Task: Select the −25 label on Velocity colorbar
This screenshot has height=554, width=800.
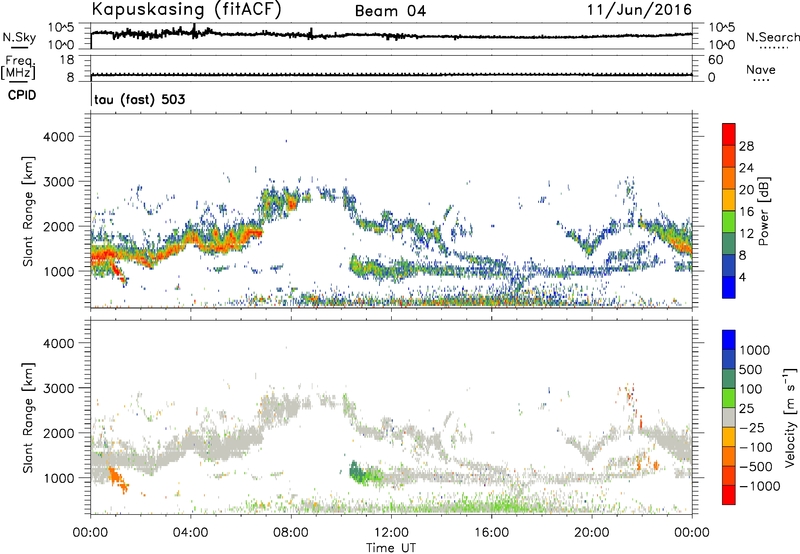Action: pos(752,427)
